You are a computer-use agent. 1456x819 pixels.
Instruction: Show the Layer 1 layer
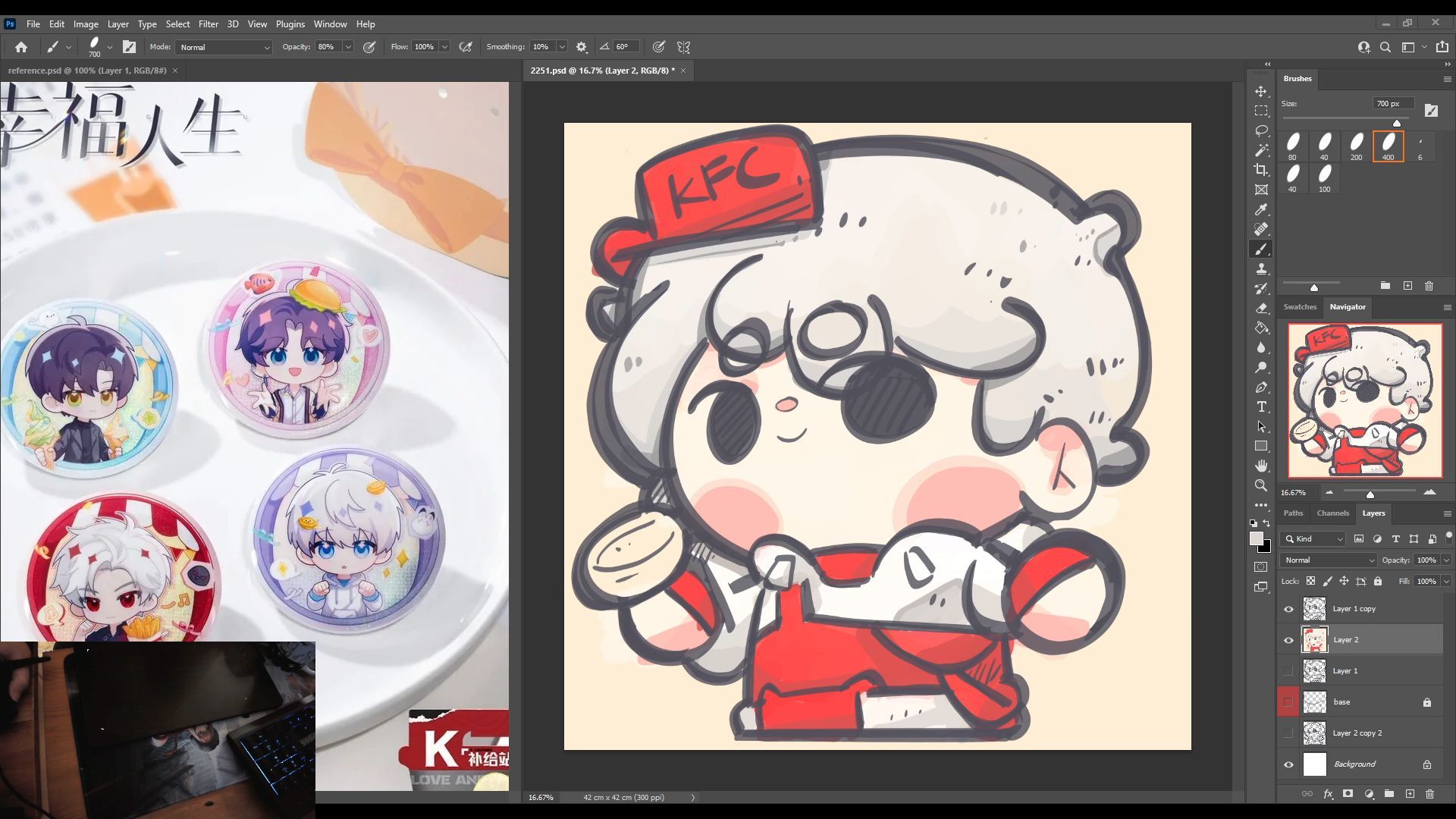1288,671
